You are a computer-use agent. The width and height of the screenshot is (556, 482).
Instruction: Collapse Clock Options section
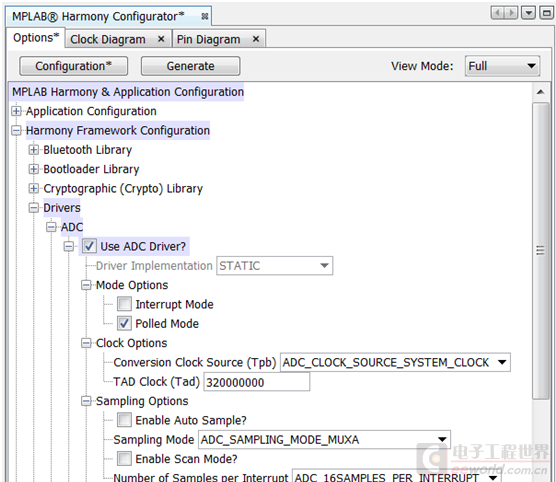86,343
